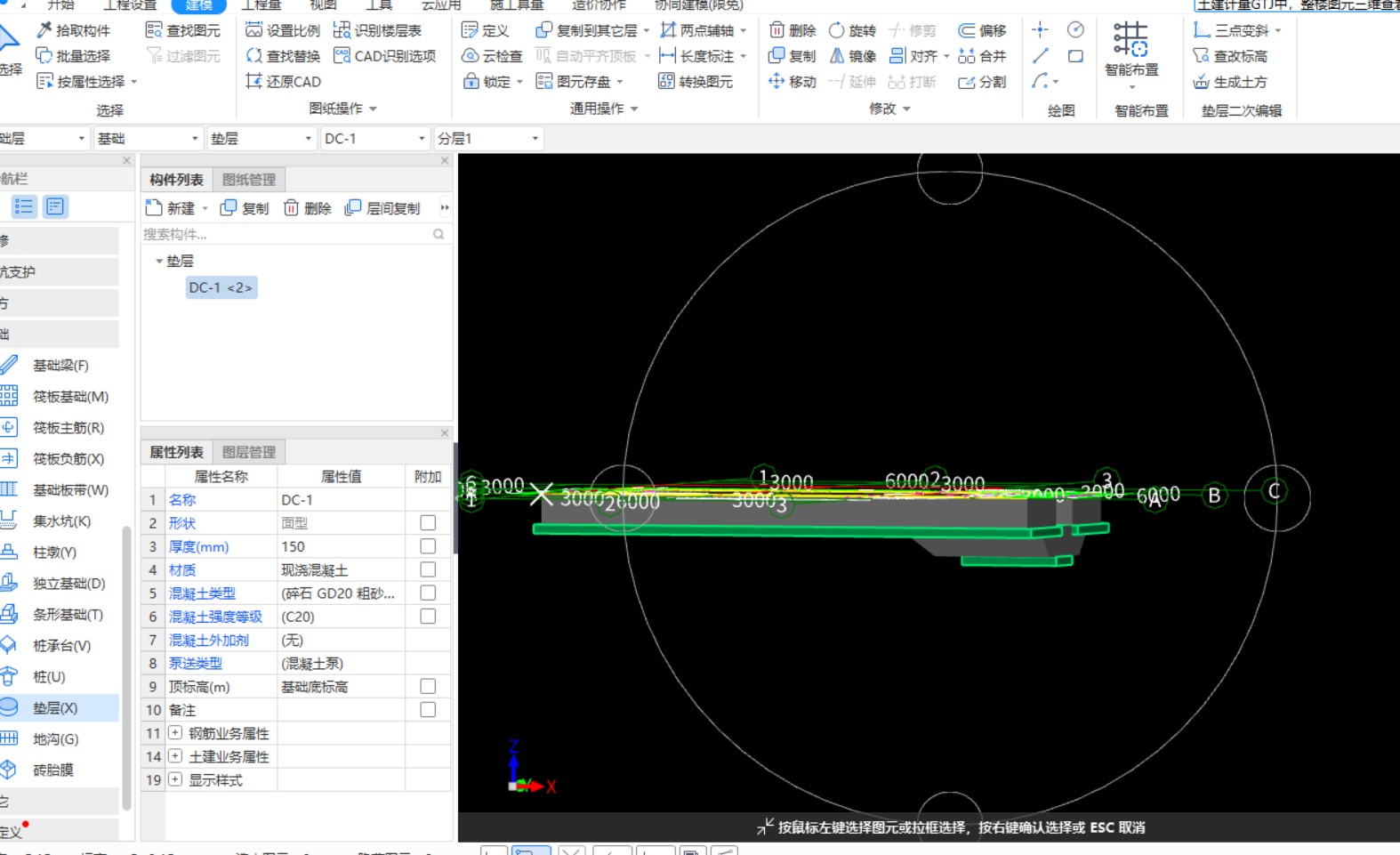1400x855 pixels.
Task: Click 查找替换 find and replace
Action: (283, 56)
